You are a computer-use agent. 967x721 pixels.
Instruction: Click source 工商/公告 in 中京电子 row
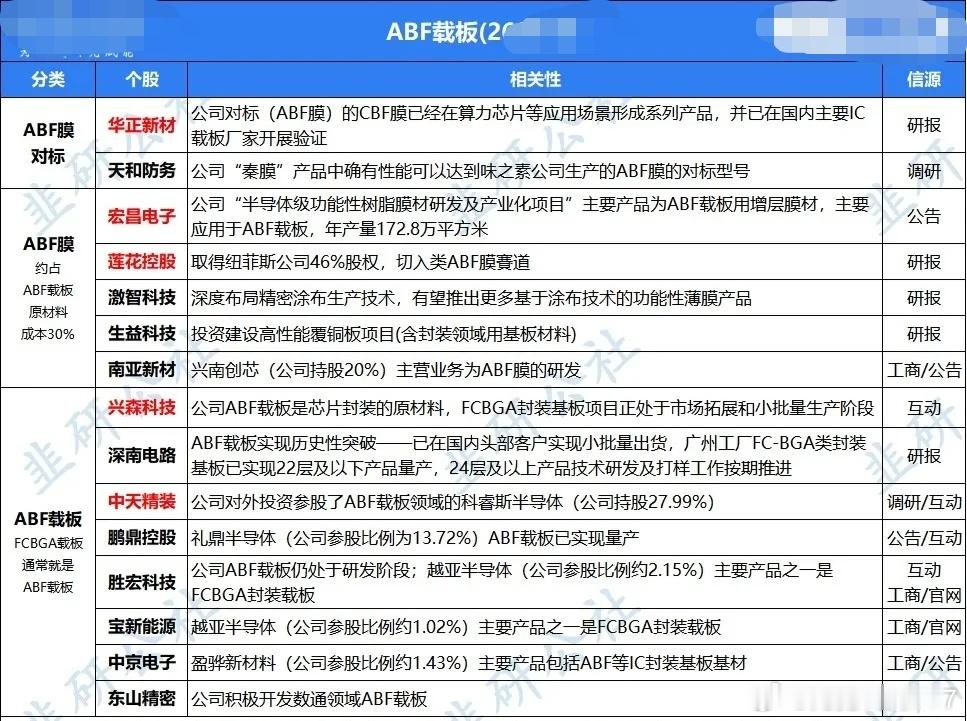point(924,663)
